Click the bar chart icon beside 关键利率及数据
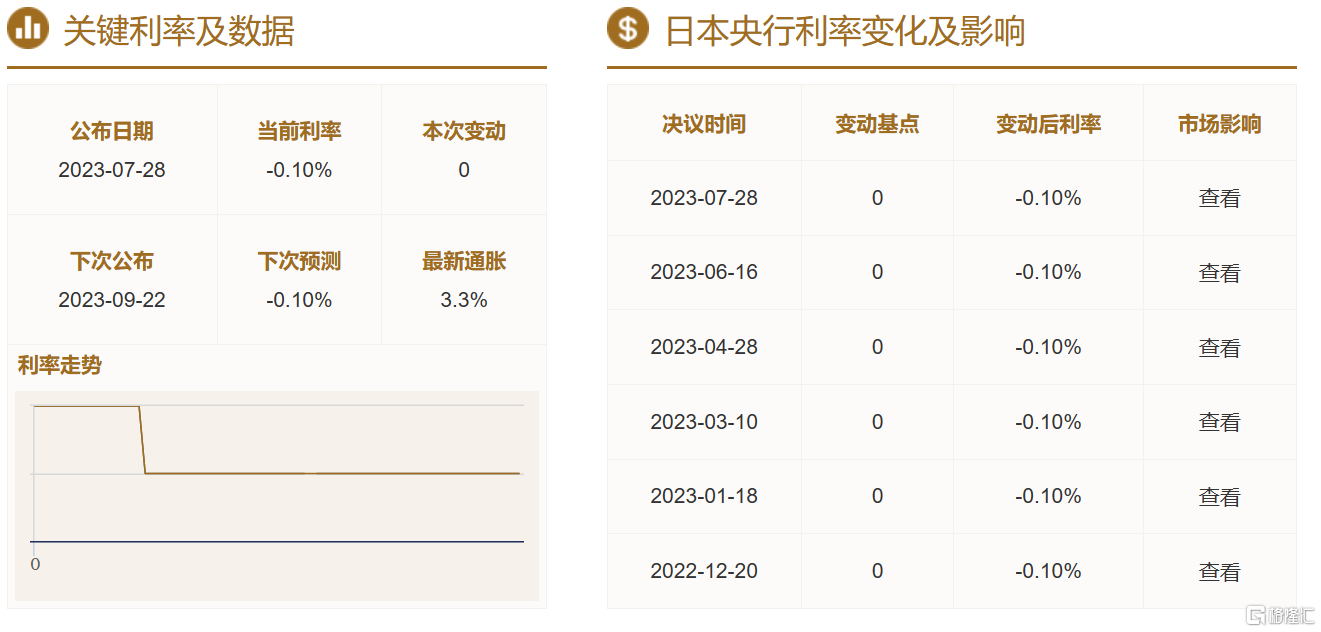Image resolution: width=1321 pixels, height=632 pixels. click(x=28, y=29)
